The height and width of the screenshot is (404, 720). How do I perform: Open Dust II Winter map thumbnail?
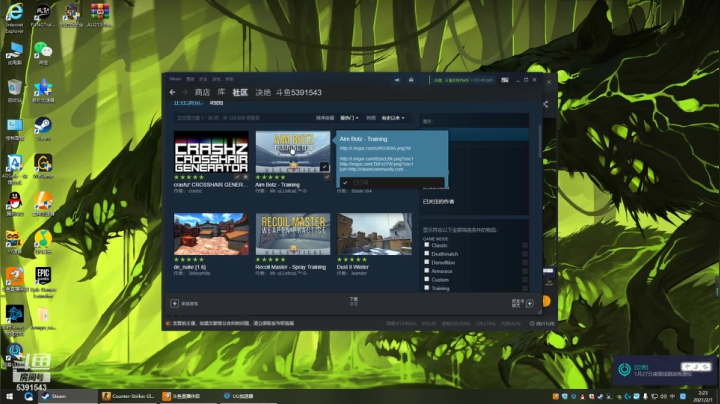tap(374, 234)
